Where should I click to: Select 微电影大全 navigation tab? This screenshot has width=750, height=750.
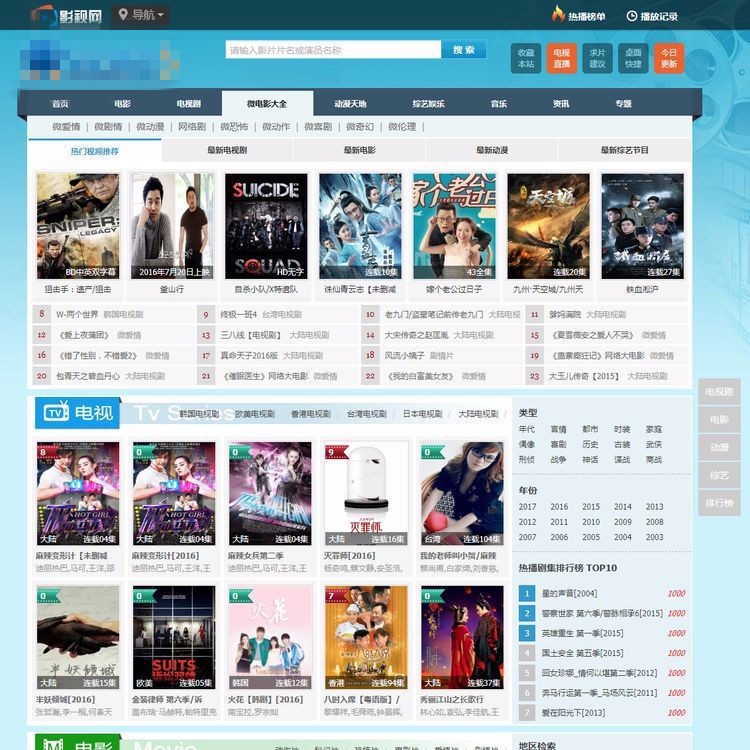pos(267,104)
